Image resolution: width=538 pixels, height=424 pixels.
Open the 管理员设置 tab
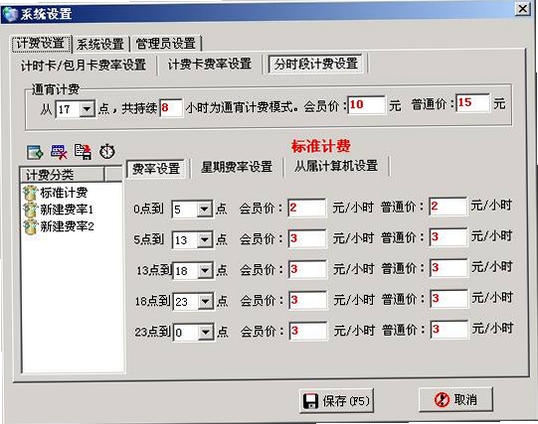pyautogui.click(x=166, y=44)
